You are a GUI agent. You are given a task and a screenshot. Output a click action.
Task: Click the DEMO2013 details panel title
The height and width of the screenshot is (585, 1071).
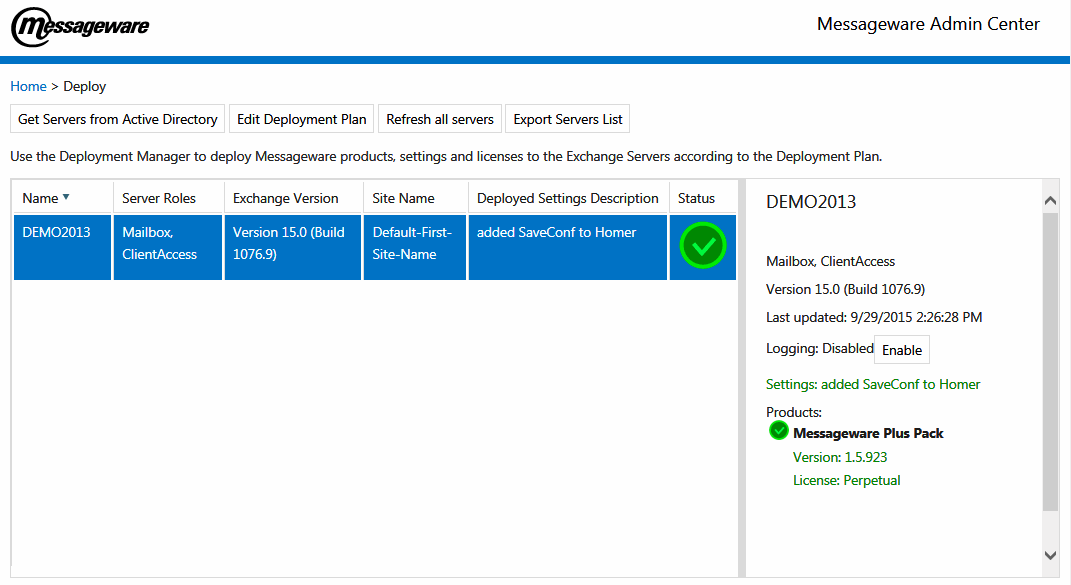(811, 202)
